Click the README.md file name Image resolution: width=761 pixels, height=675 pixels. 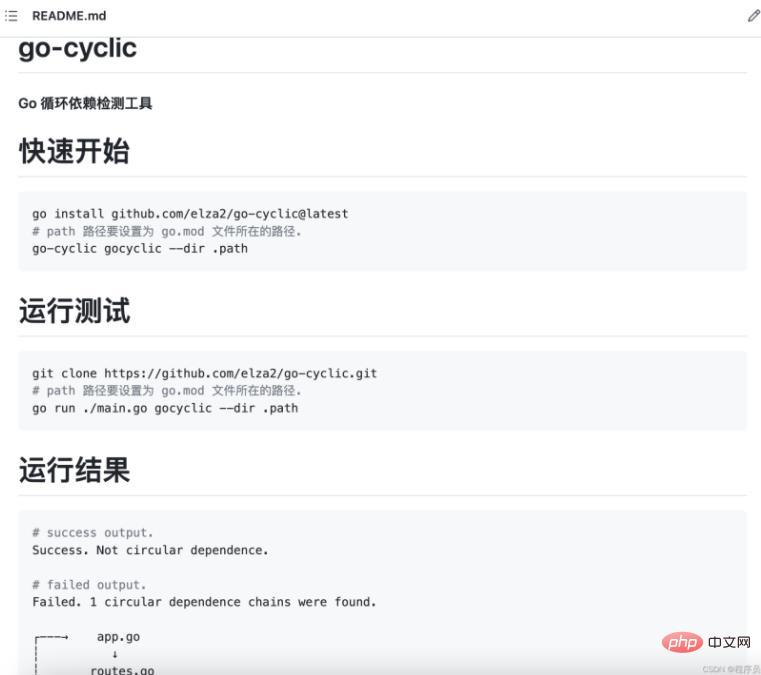(69, 16)
